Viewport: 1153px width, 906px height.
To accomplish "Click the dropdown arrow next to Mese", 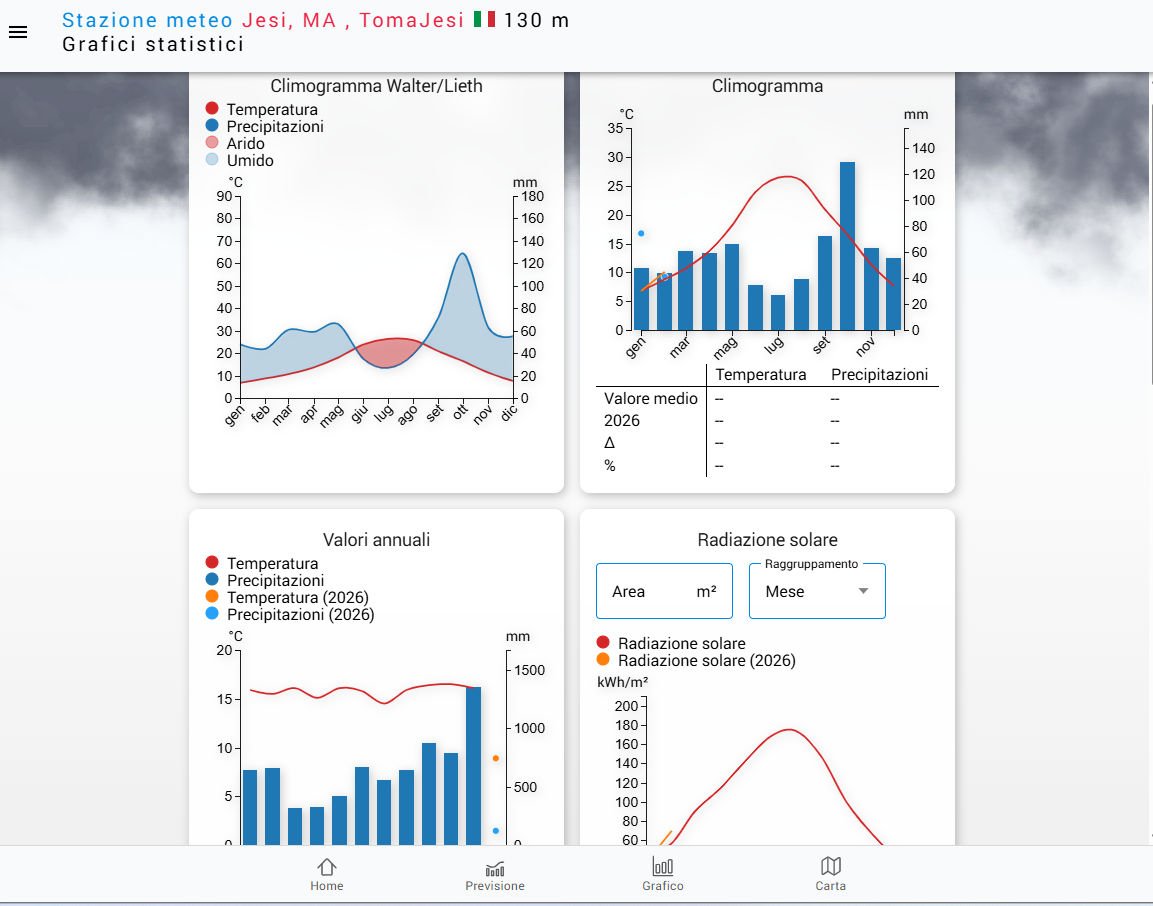I will click(x=863, y=591).
